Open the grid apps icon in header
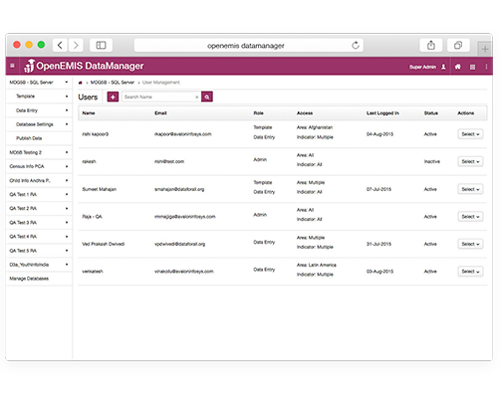Image resolution: width=500 pixels, height=394 pixels. [x=472, y=67]
